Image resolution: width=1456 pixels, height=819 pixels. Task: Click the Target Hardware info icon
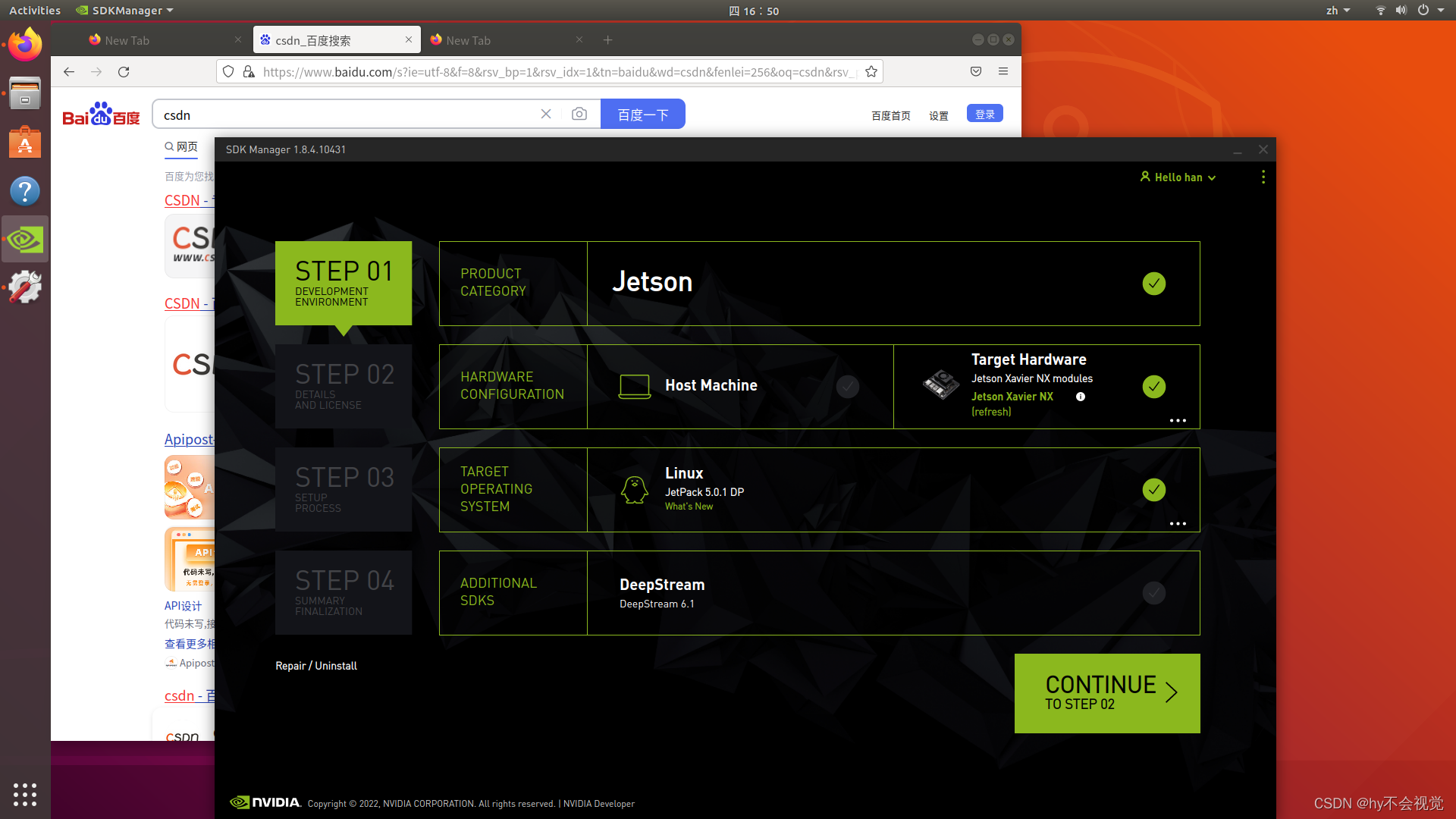(1081, 397)
